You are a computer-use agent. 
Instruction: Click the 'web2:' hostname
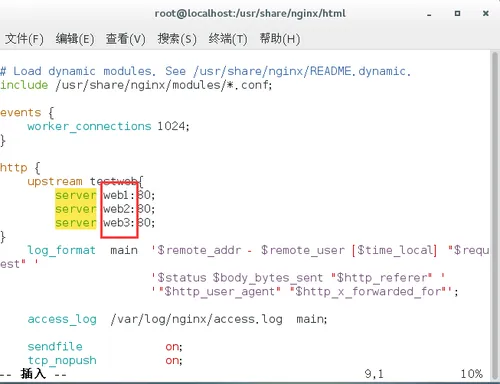click(119, 209)
